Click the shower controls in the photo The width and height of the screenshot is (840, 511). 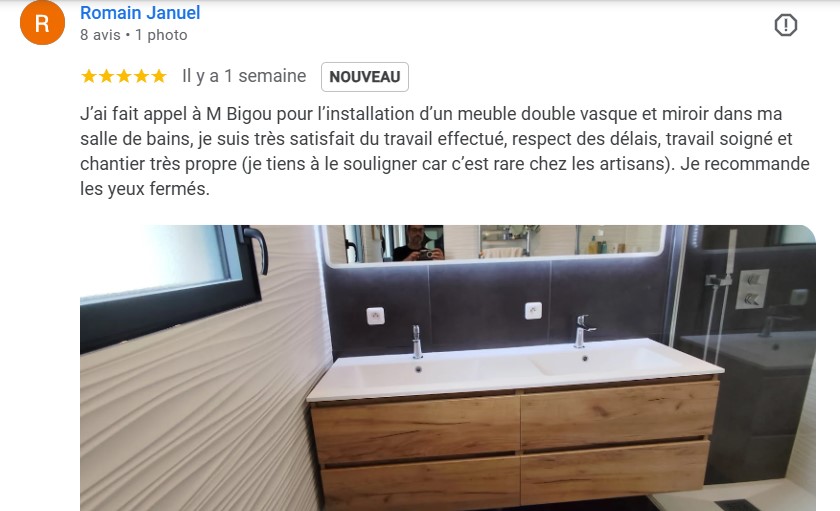752,289
